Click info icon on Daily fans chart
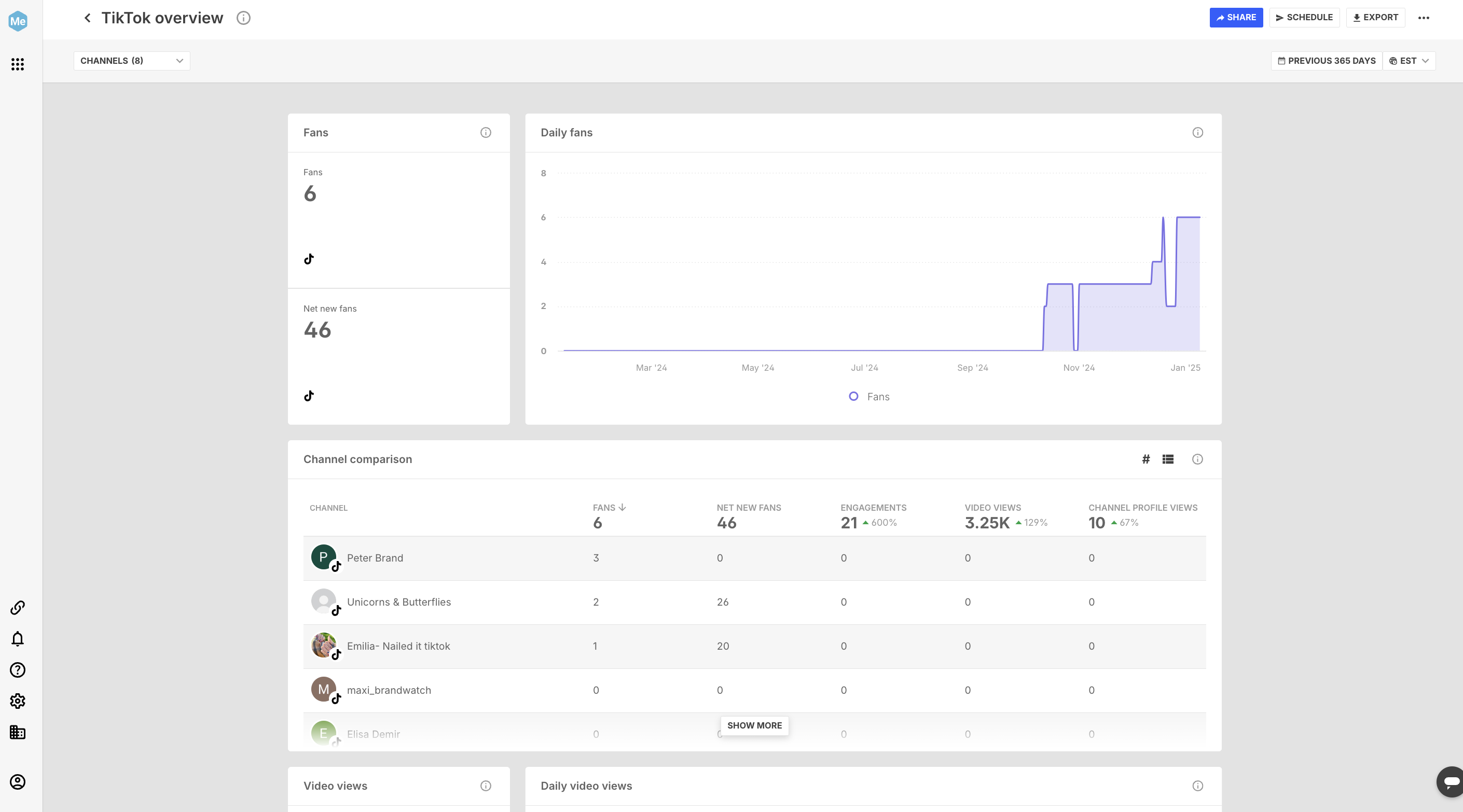Image resolution: width=1463 pixels, height=812 pixels. coord(1198,133)
